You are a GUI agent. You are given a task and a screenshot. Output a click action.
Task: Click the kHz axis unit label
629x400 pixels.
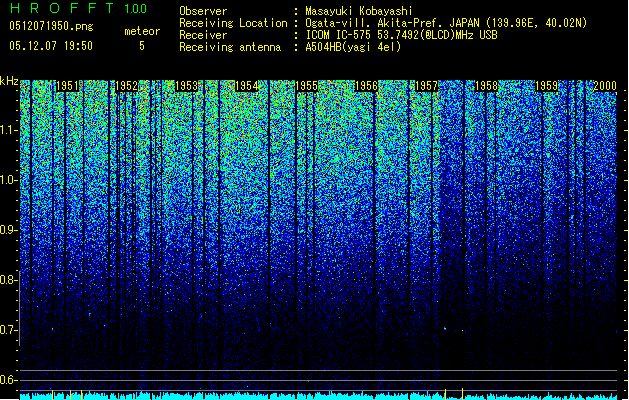pos(9,81)
